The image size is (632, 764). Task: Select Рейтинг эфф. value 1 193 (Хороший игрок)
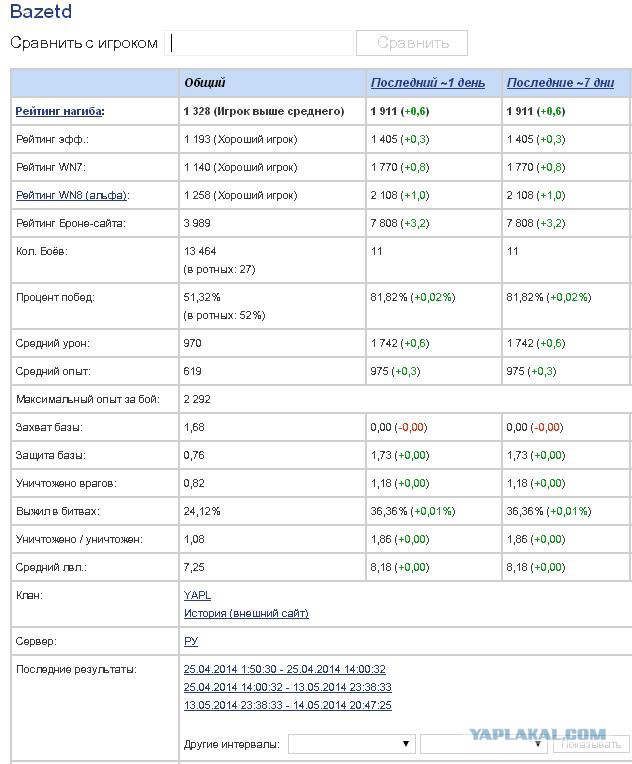pos(240,139)
